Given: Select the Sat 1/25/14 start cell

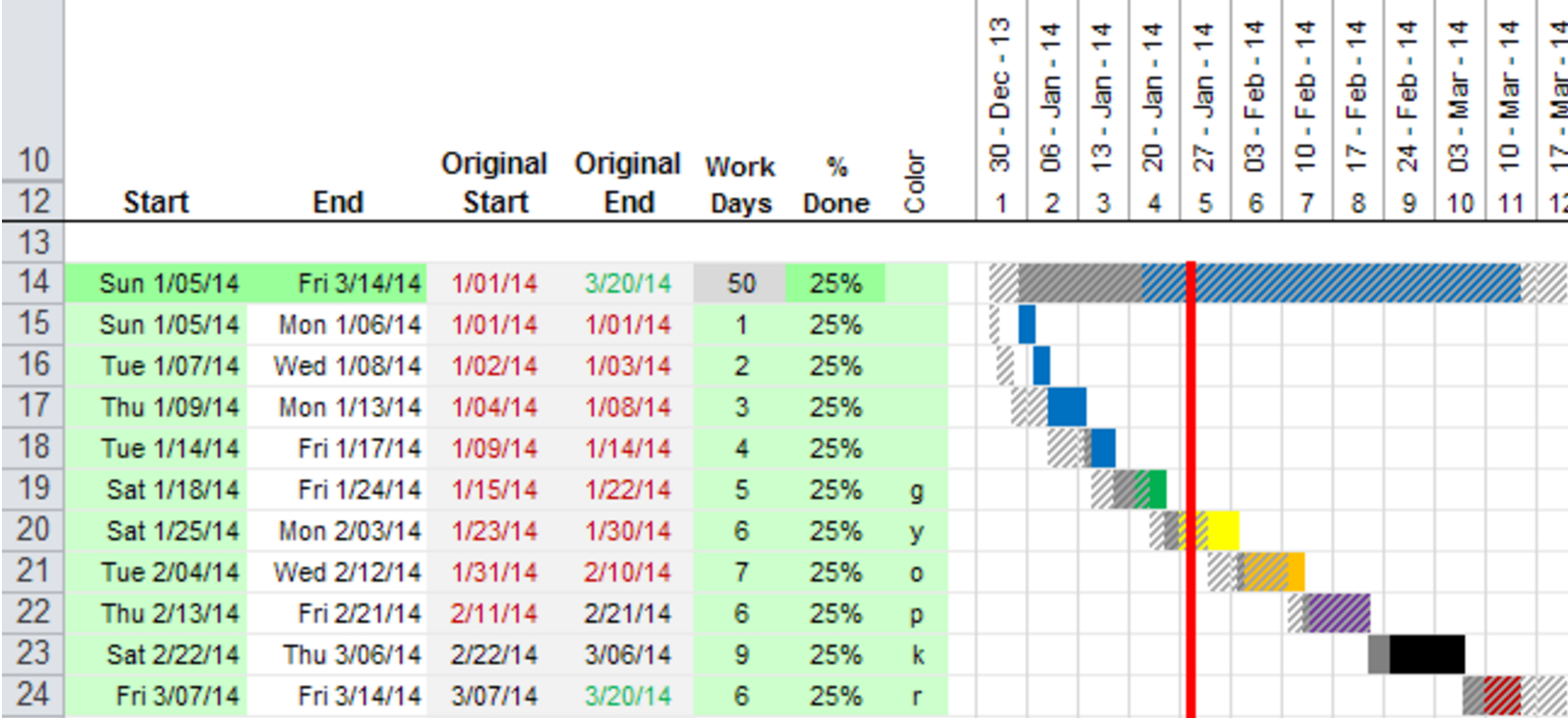Looking at the screenshot, I should click(156, 531).
